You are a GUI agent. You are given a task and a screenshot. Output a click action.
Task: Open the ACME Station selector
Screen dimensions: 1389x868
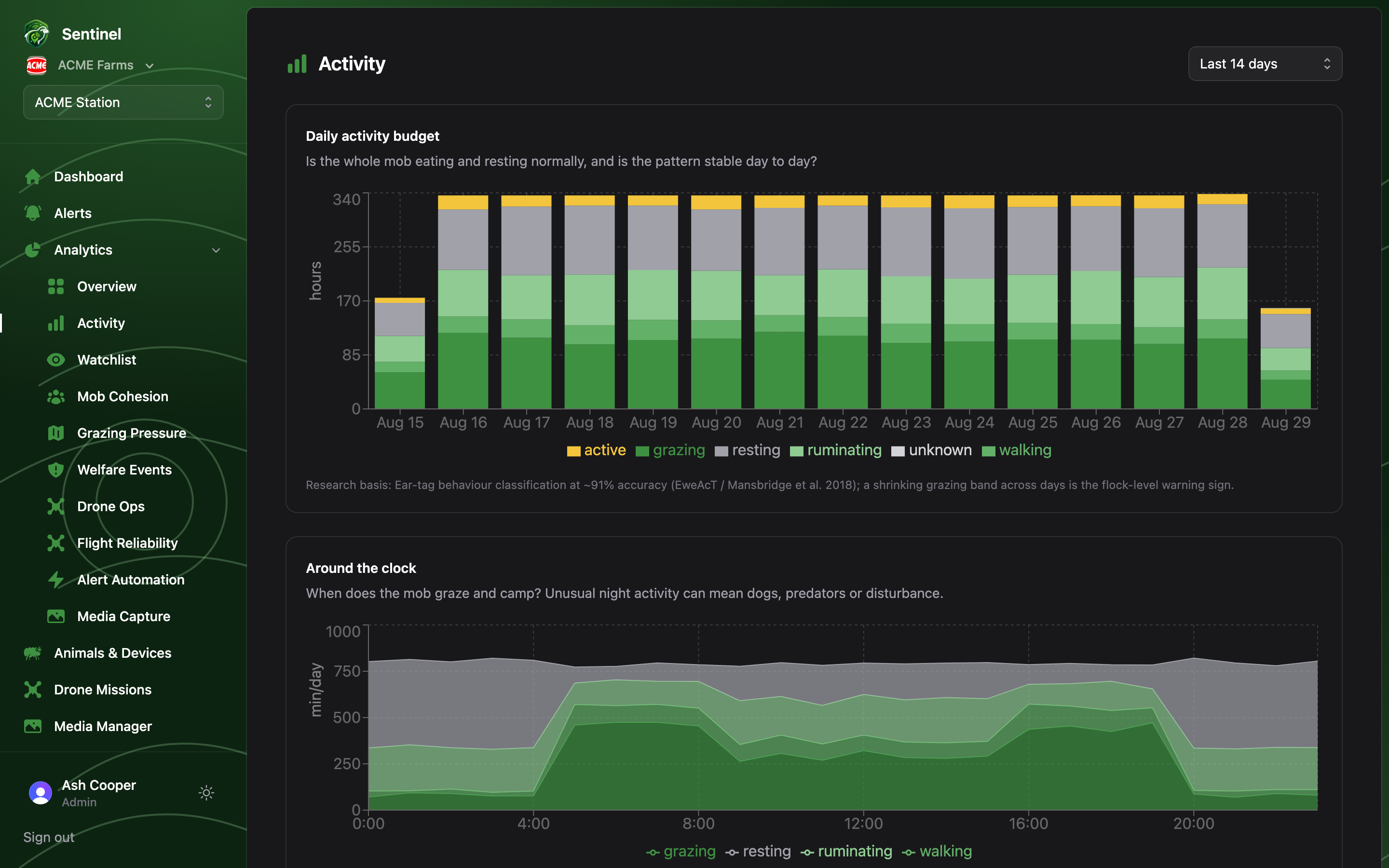(x=123, y=102)
